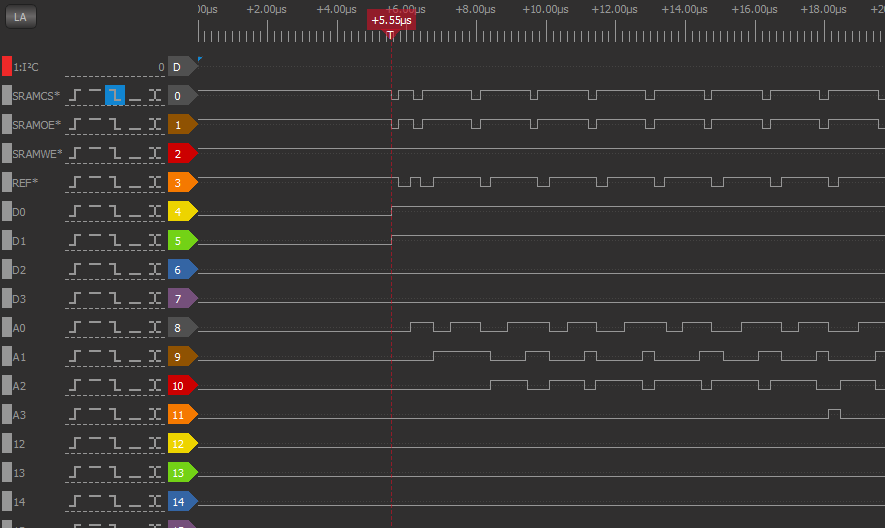Click the purple channel 7 badge
This screenshot has height=528, width=885.
[182, 299]
